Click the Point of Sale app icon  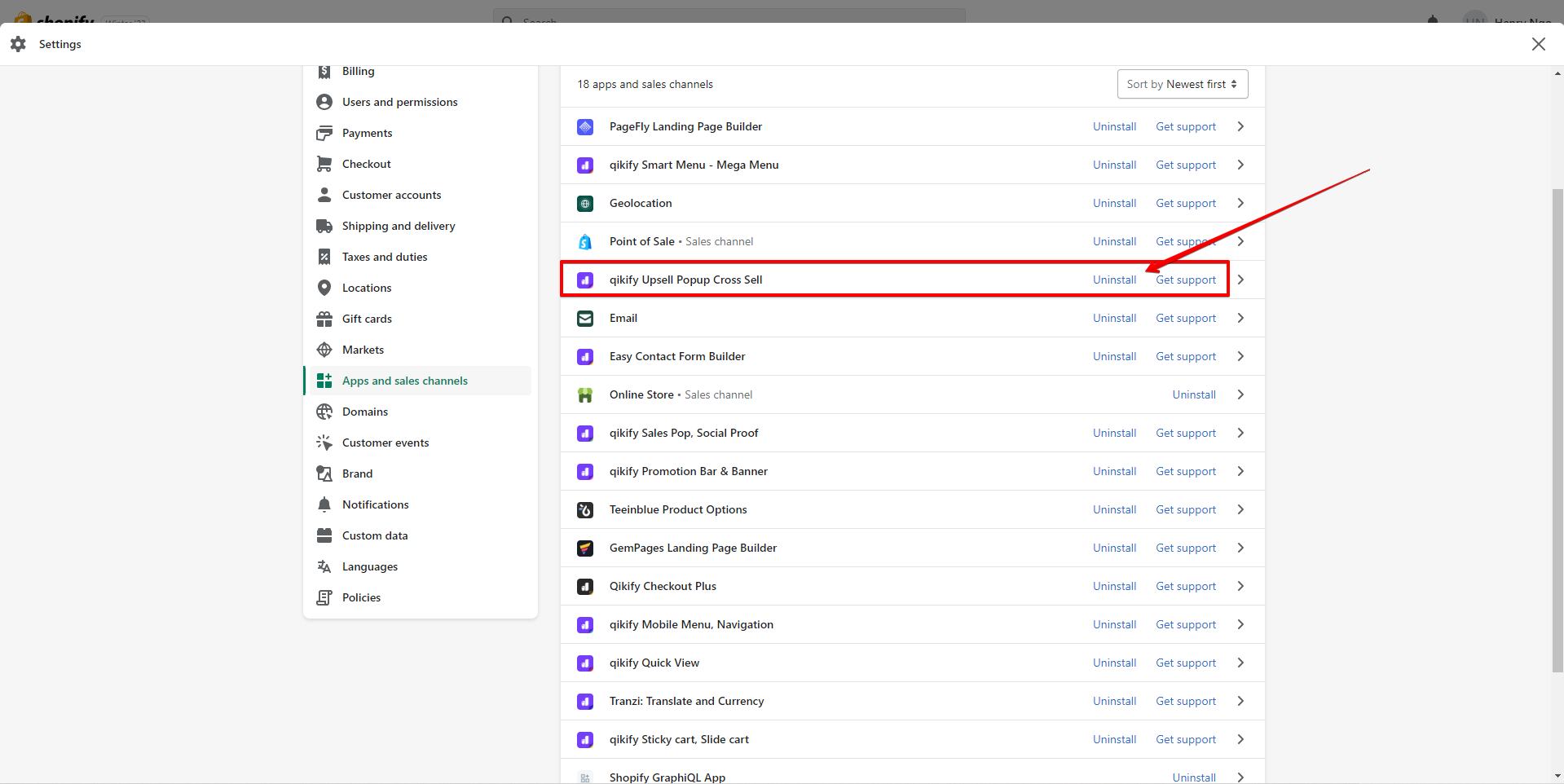tap(585, 242)
